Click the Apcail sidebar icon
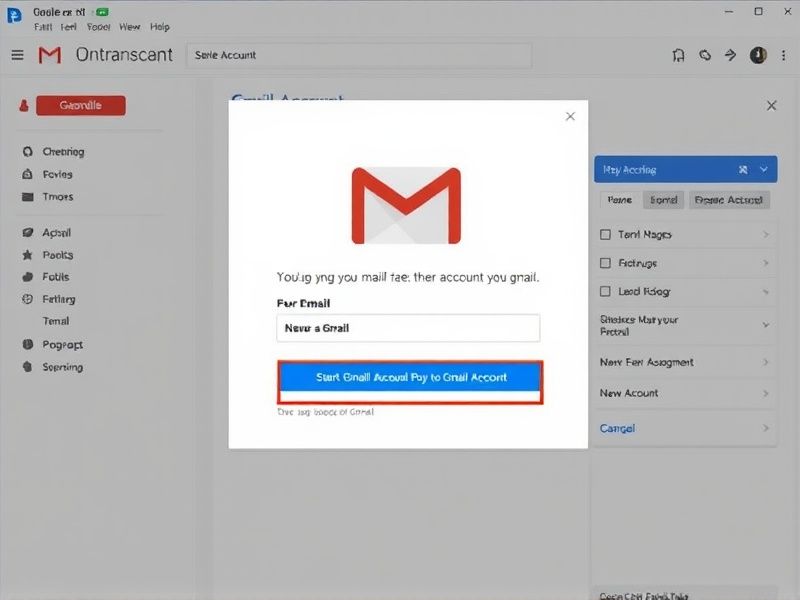Screen dimensions: 800x600 [28, 233]
